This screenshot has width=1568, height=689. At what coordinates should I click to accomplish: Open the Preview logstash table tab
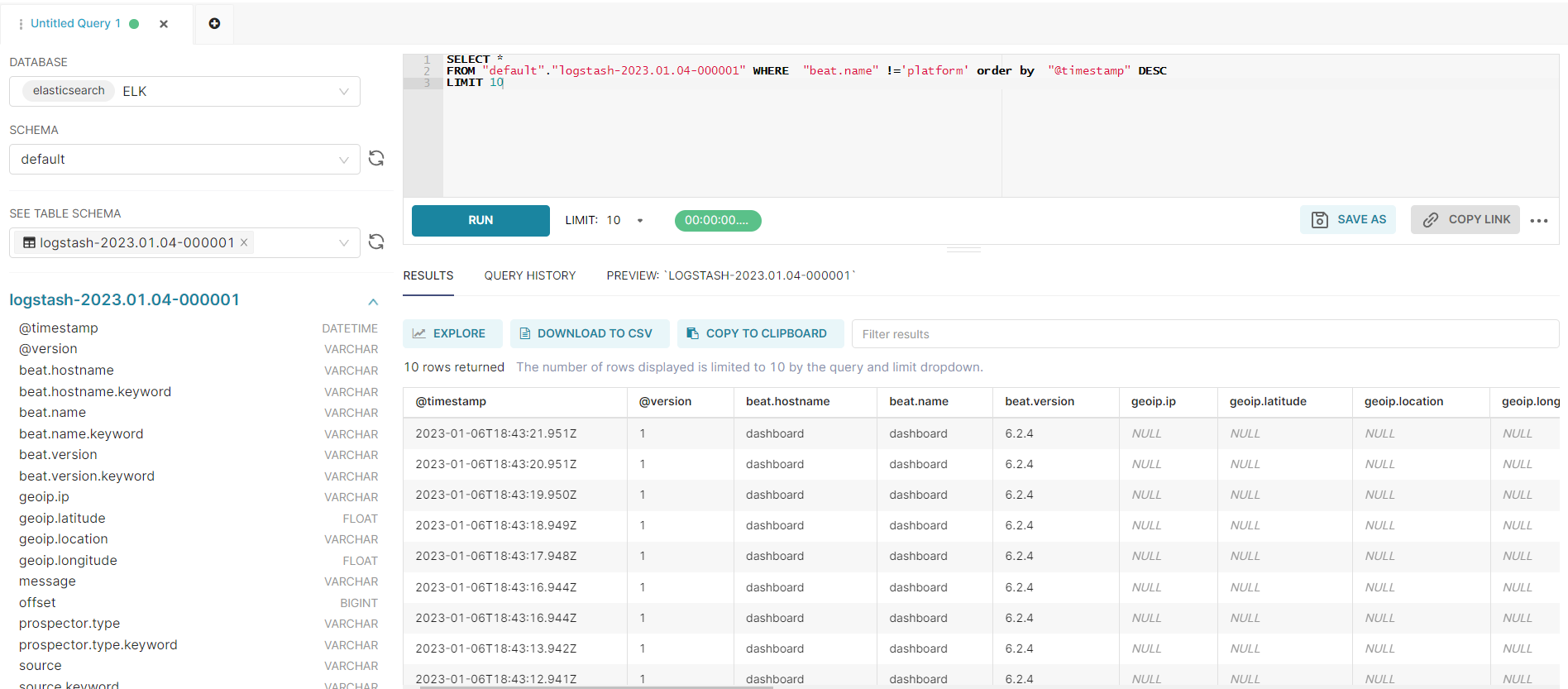coord(730,275)
